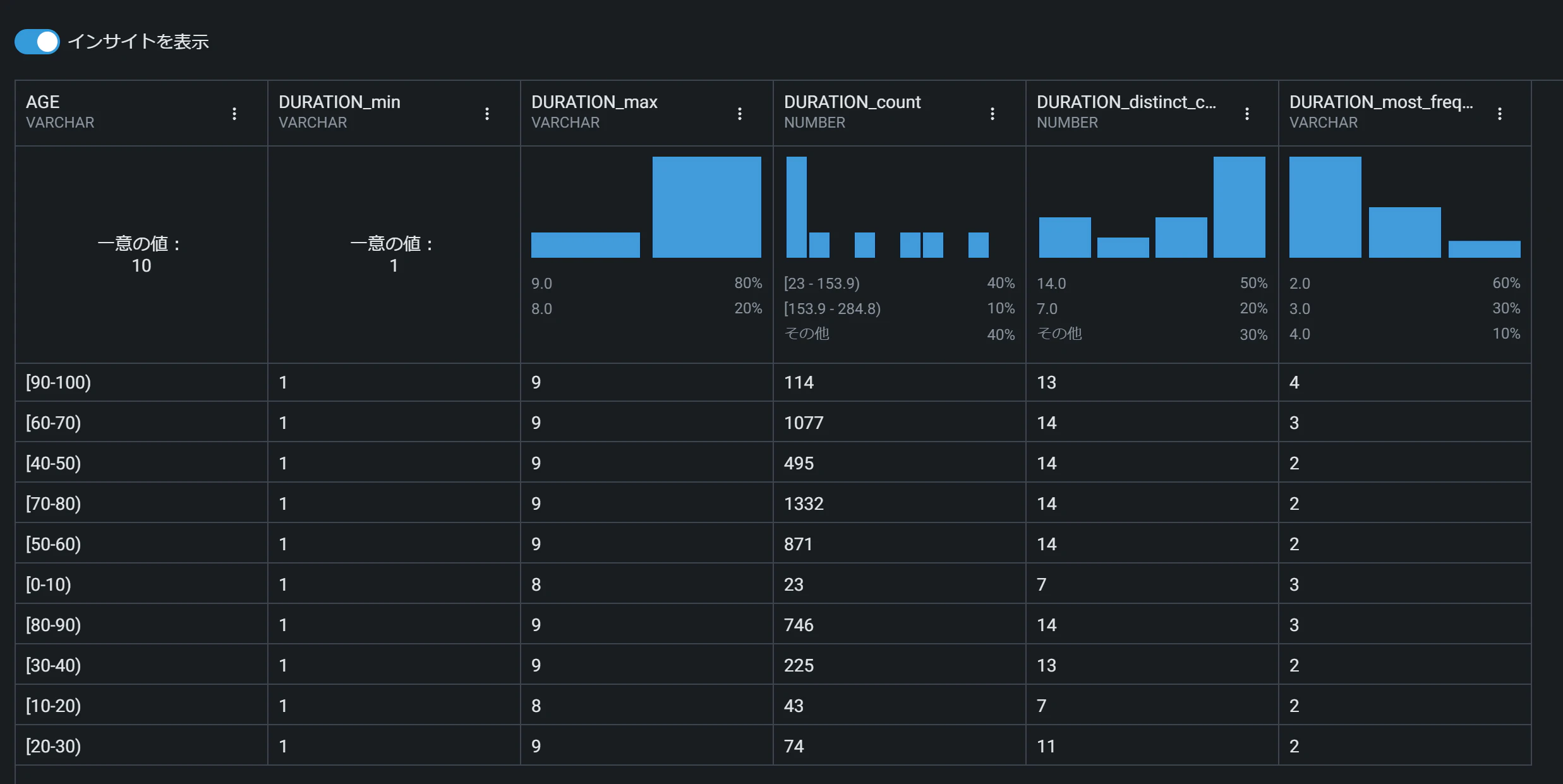The image size is (1563, 784).
Task: Toggle the インサイトを表示 switch off
Action: tap(37, 42)
